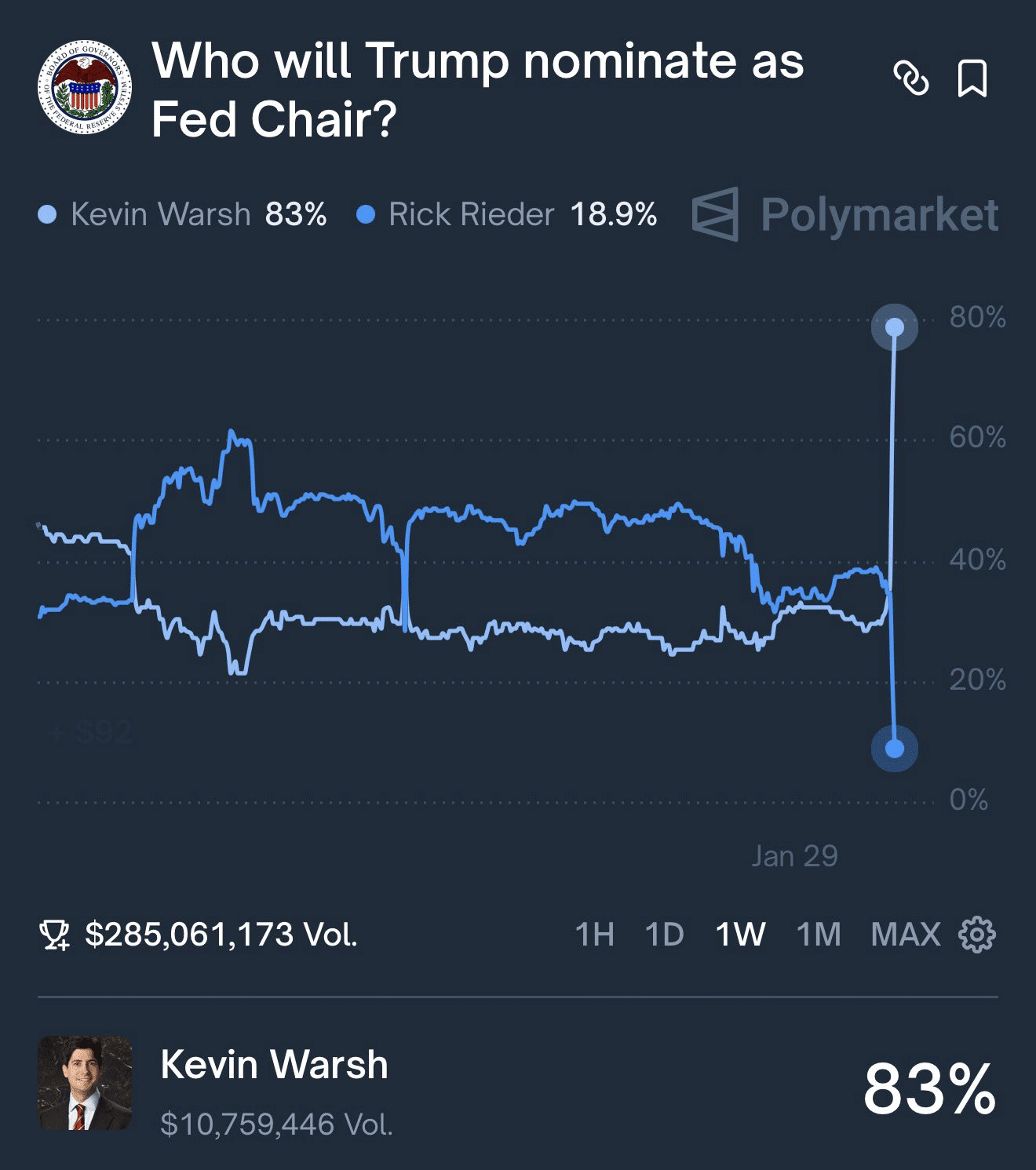
Task: Click the Rick Rieder legend dot
Action: (x=366, y=214)
